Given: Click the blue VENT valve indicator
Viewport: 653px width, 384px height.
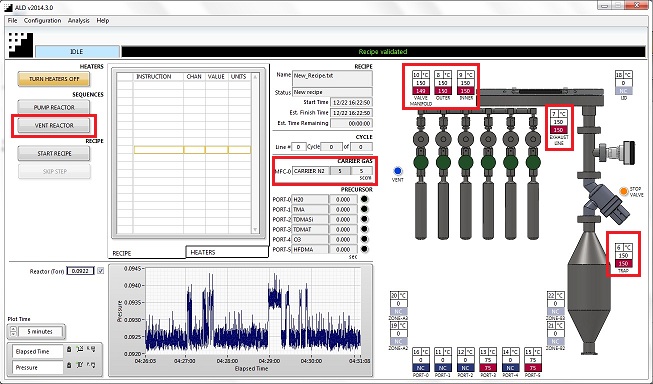Looking at the screenshot, I should (398, 171).
